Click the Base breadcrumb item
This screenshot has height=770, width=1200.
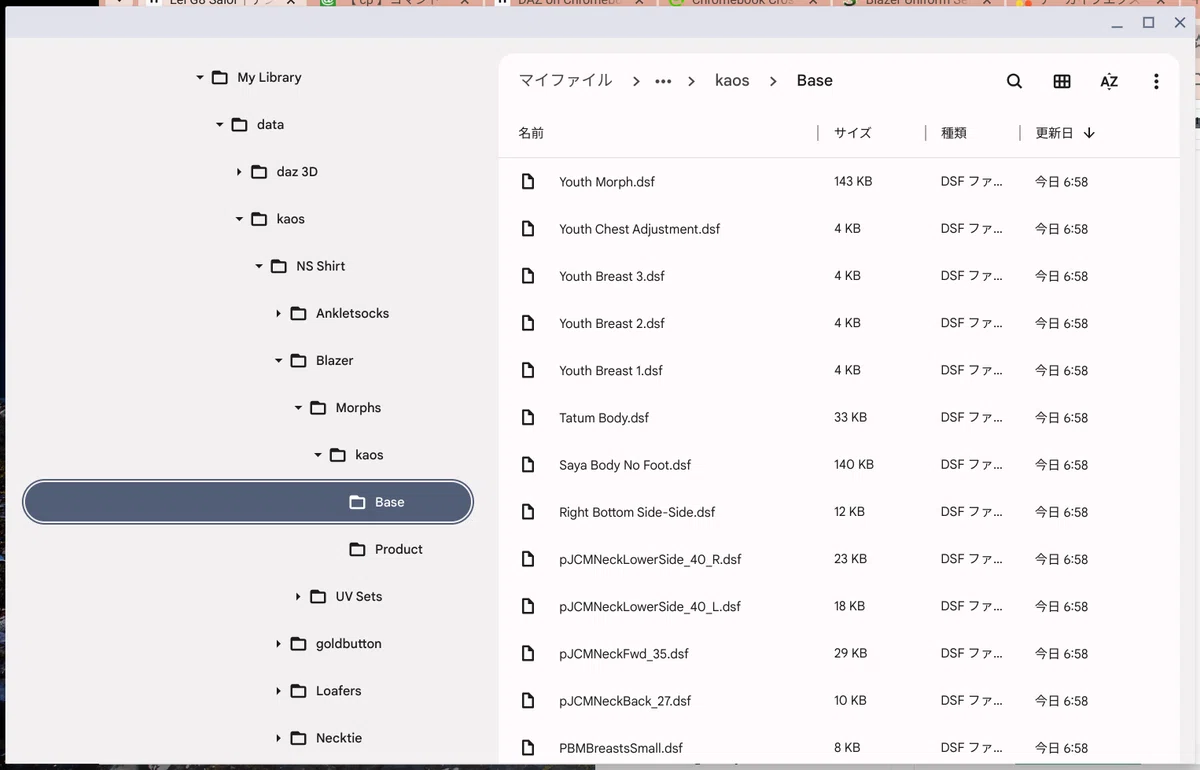pyautogui.click(x=815, y=81)
